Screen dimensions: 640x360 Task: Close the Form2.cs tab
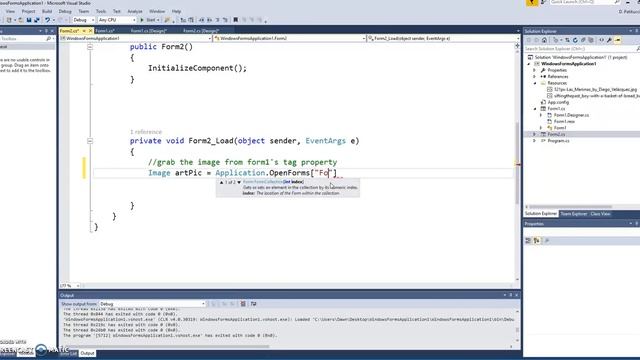pyautogui.click(x=90, y=31)
